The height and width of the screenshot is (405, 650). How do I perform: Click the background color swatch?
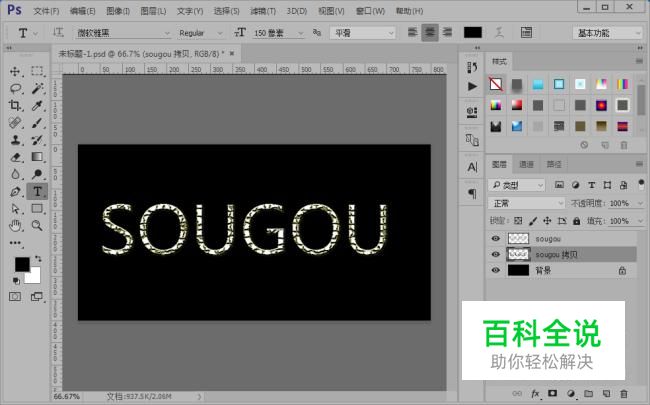tap(34, 277)
